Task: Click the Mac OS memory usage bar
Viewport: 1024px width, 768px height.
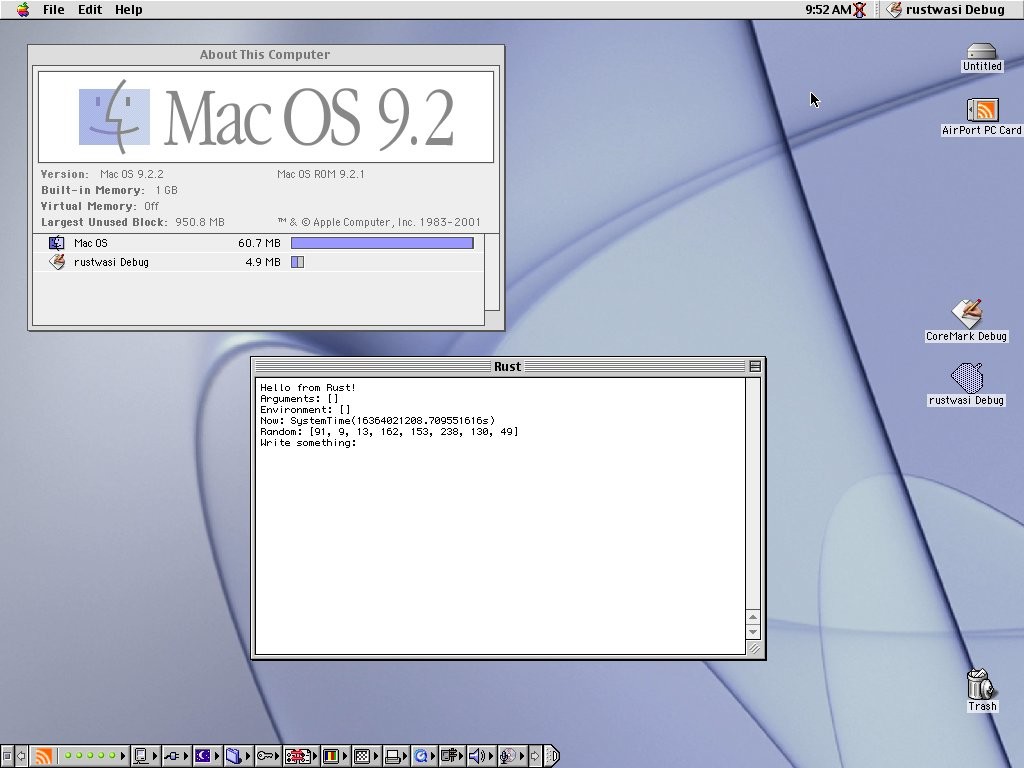Action: [x=382, y=243]
